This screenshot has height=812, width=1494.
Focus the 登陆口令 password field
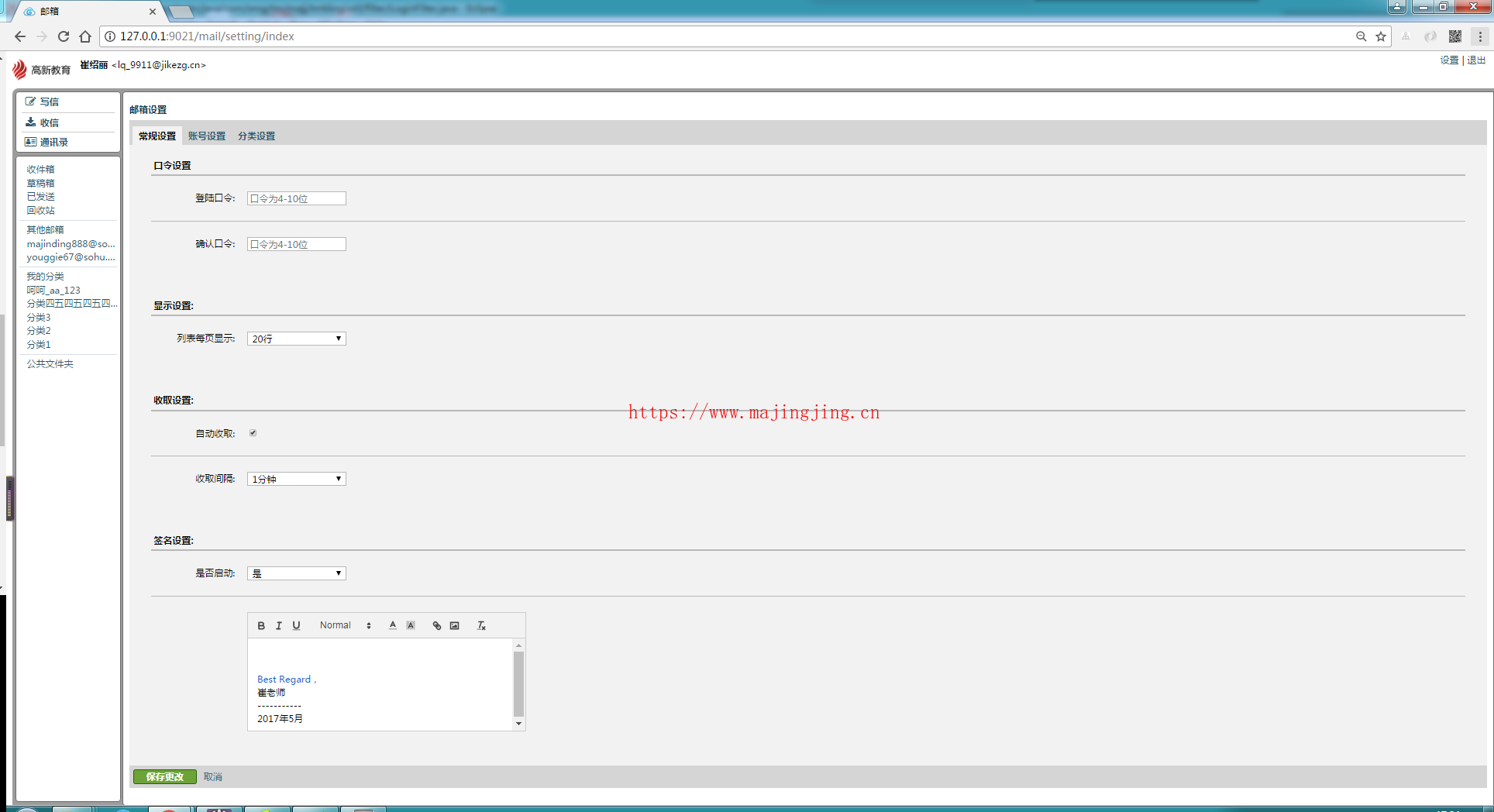(297, 198)
